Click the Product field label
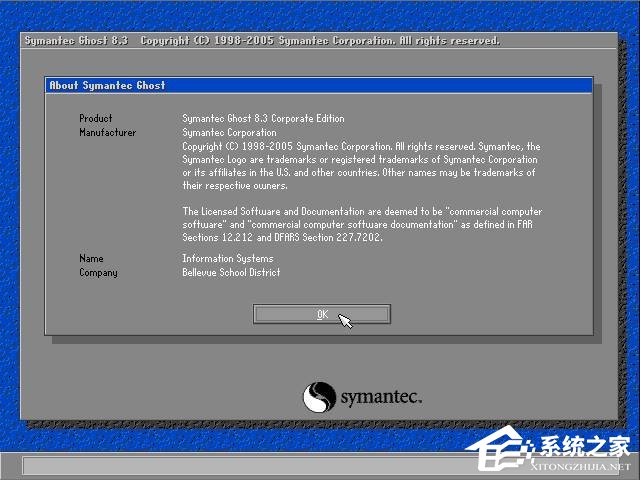Image resolution: width=640 pixels, height=480 pixels. tap(96, 119)
